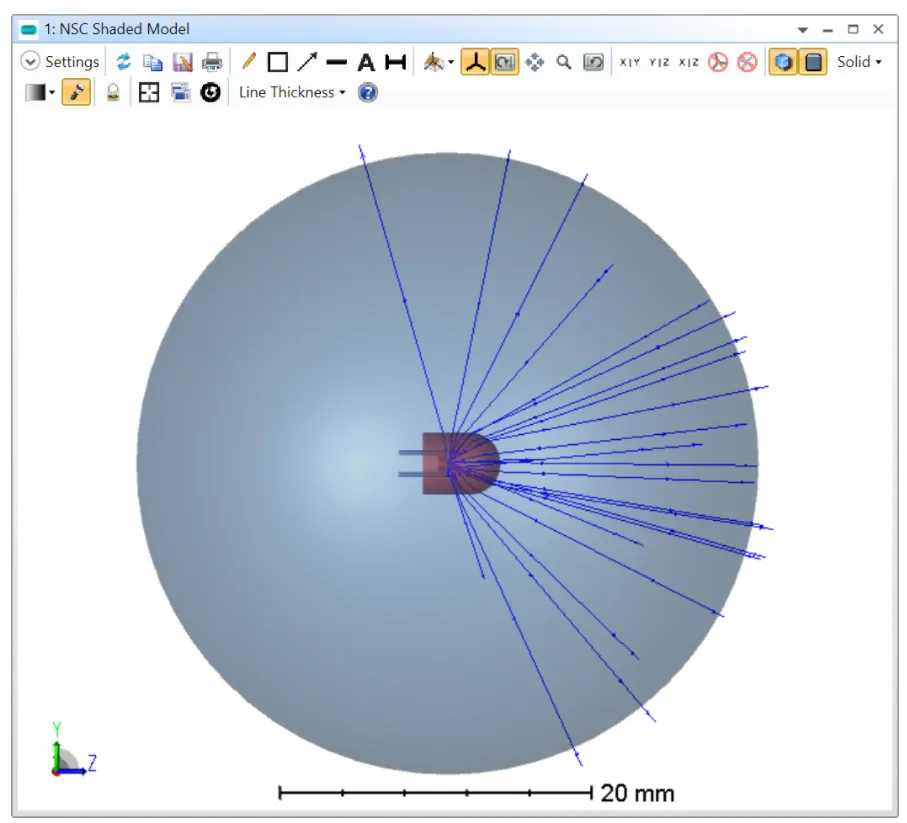Select the draw line tool
The image size is (907, 823).
click(x=336, y=62)
